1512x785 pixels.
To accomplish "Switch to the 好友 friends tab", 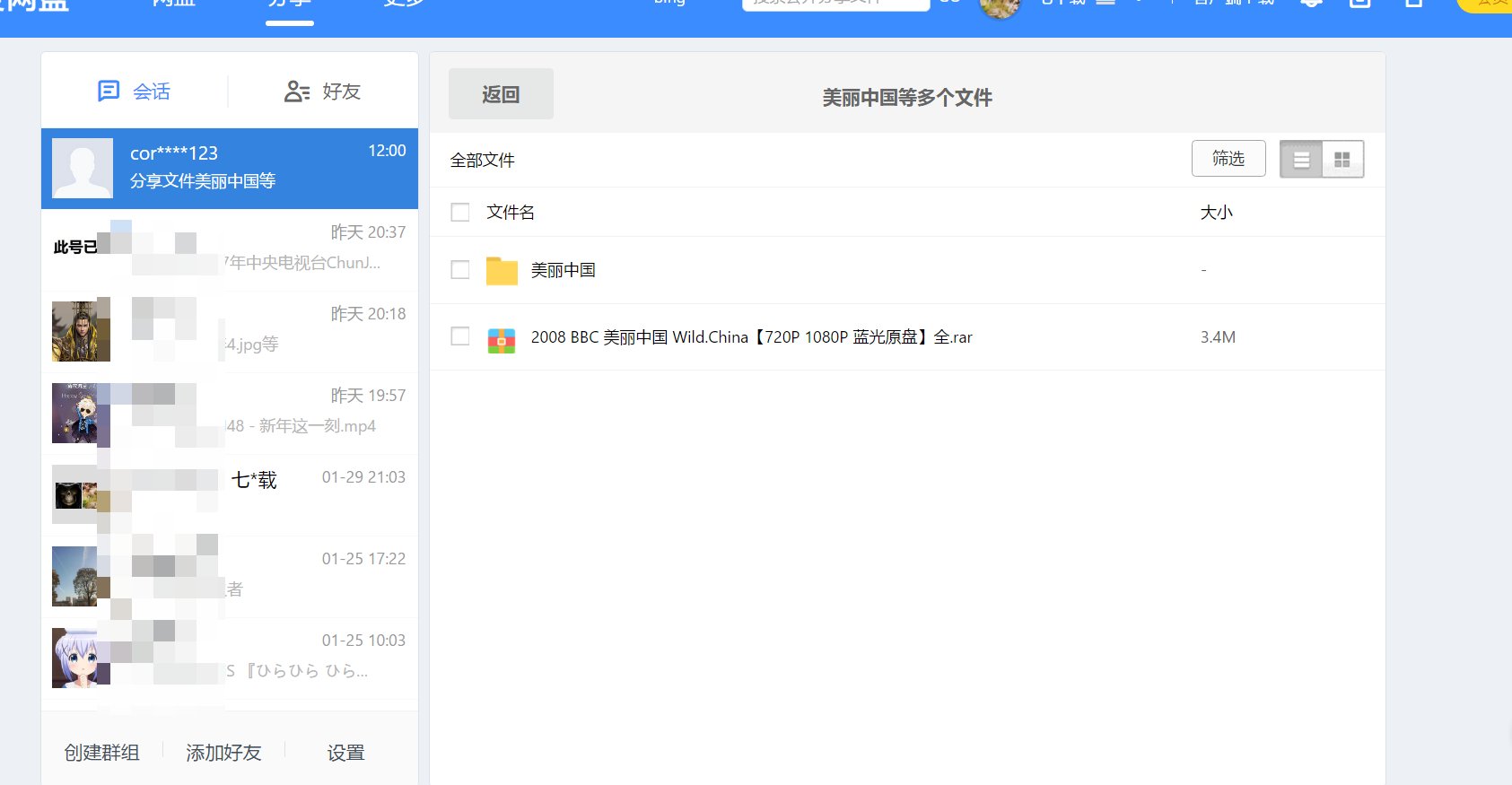I will coord(323,91).
